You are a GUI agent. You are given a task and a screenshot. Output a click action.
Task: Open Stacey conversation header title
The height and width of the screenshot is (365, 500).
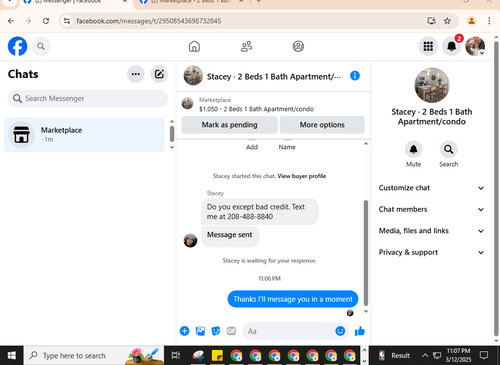pyautogui.click(x=274, y=77)
